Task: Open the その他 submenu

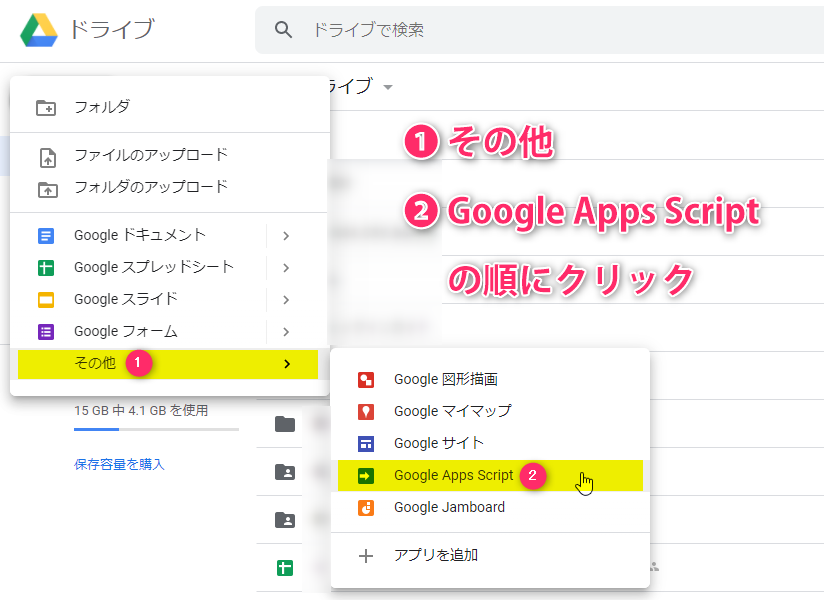Action: click(x=168, y=364)
